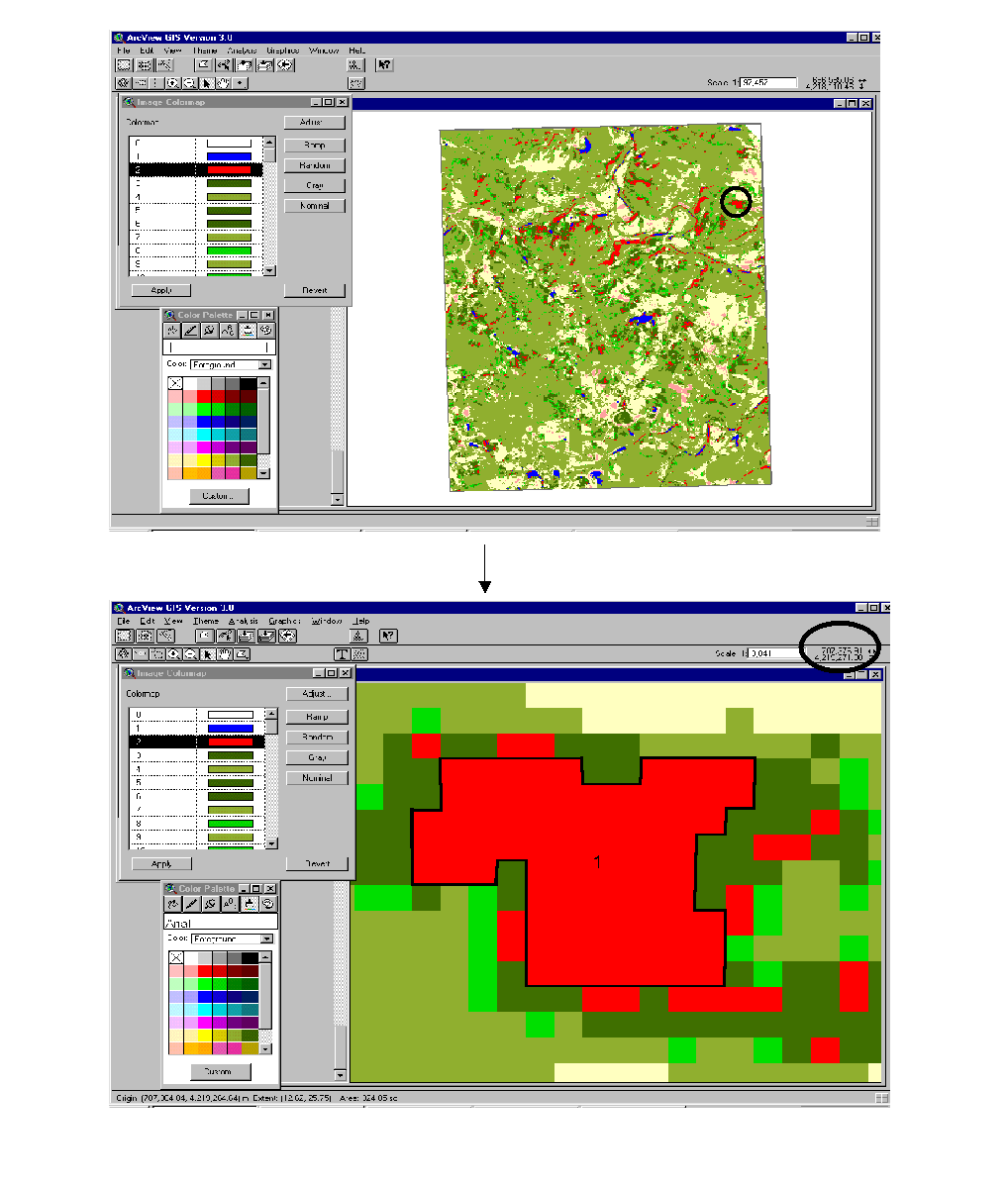1008x1186 pixels.
Task: Select the pan hand tool in lower ArcView window
Action: click(x=225, y=654)
